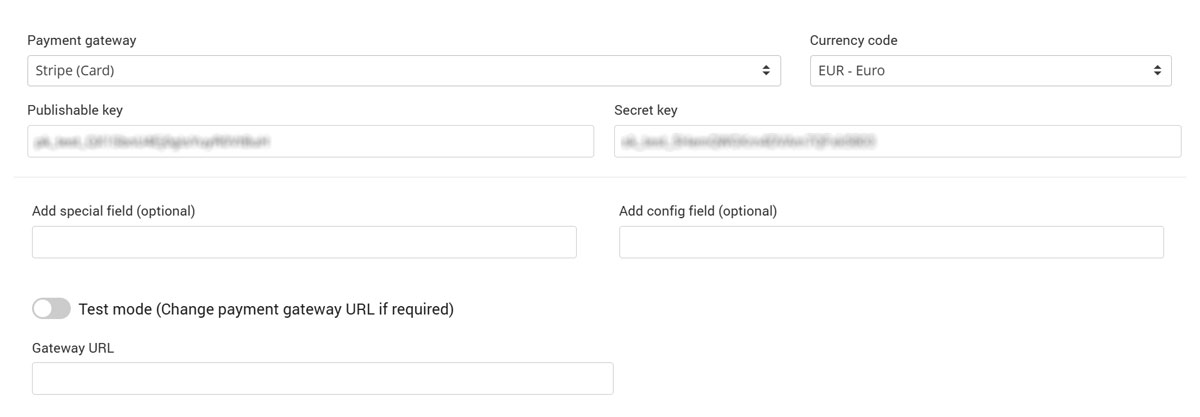Click the horizontal divider below the key fields

pyautogui.click(x=600, y=178)
